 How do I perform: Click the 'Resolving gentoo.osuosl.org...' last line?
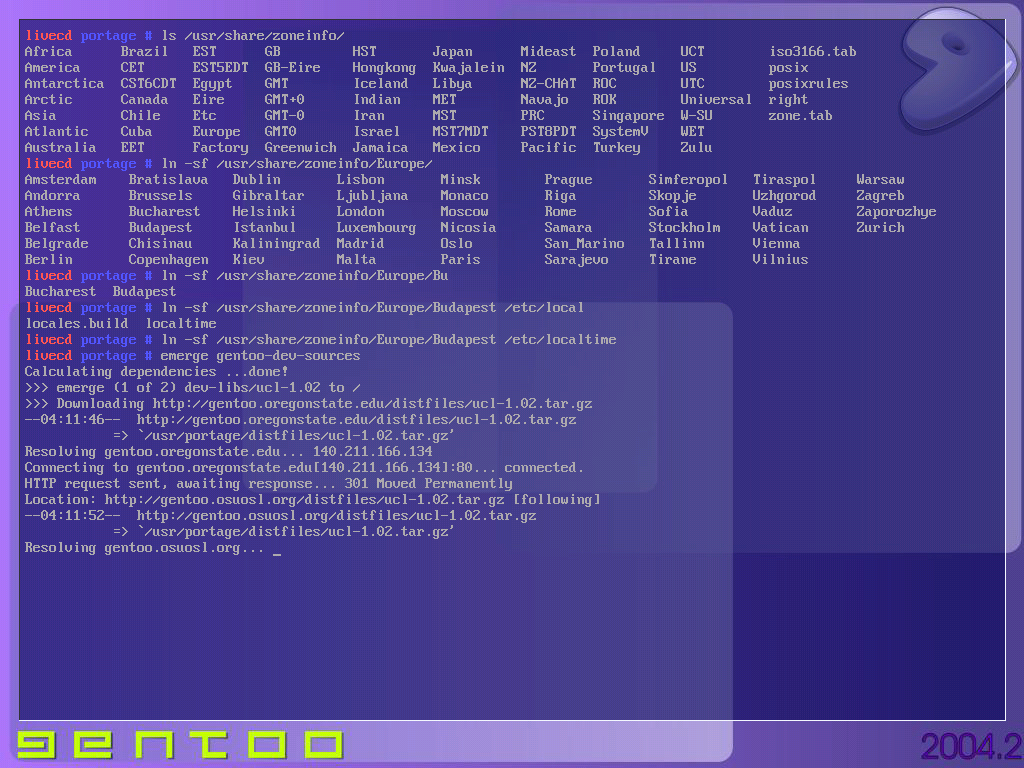pos(144,547)
